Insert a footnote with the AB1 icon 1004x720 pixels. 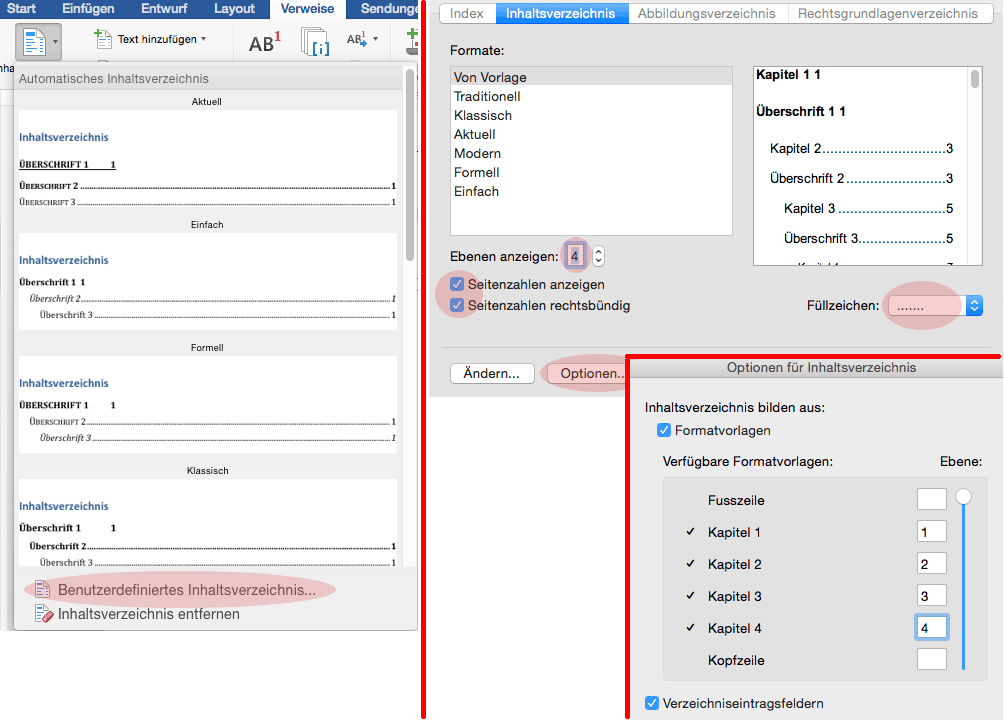264,43
